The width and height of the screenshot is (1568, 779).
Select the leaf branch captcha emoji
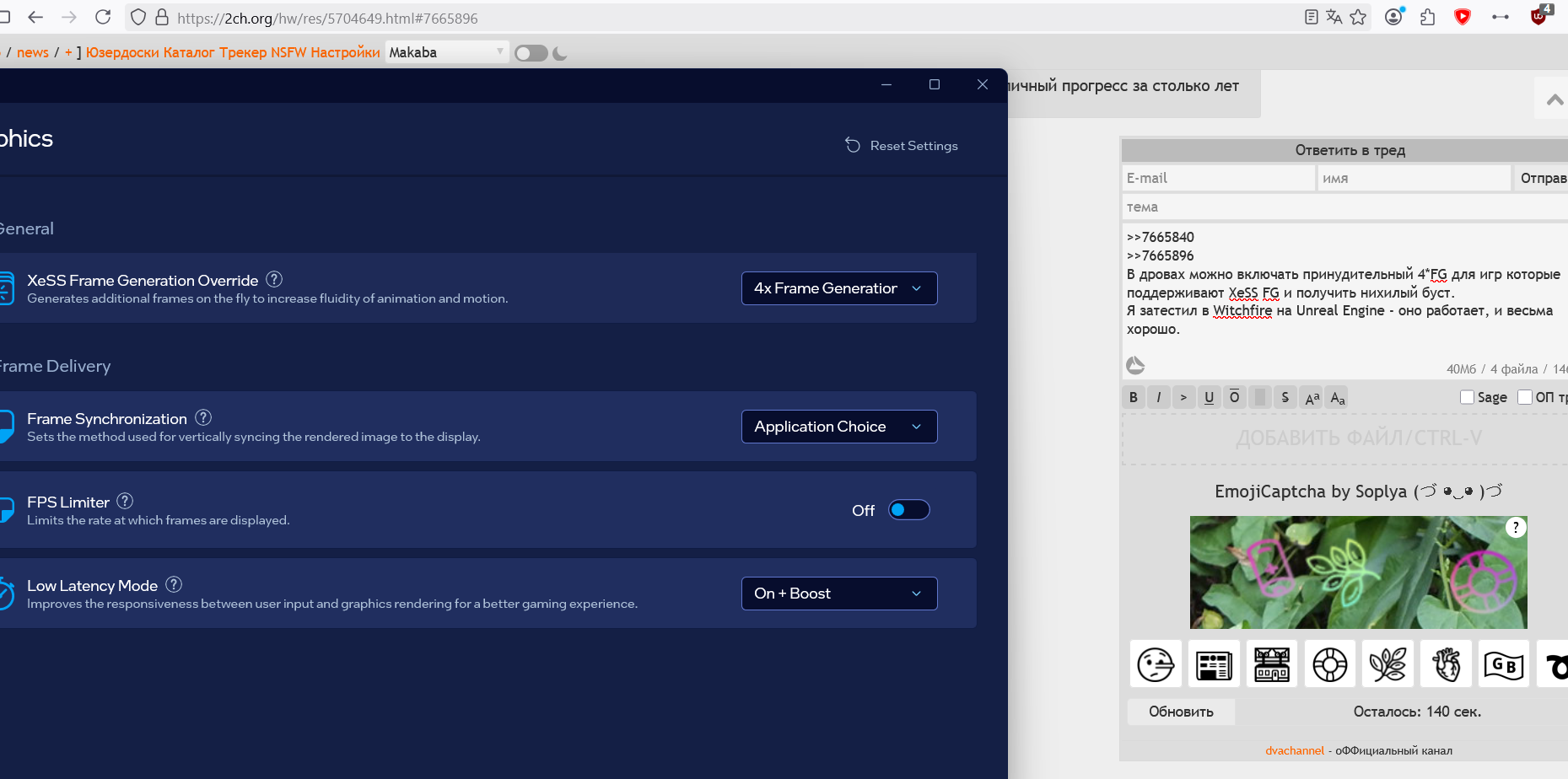[1388, 664]
